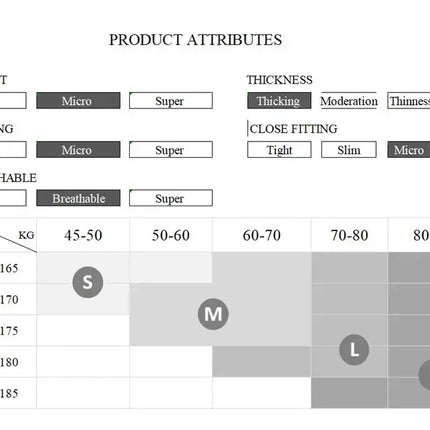Click the 70-80 weight column header
The width and height of the screenshot is (430, 430).
pyautogui.click(x=349, y=235)
